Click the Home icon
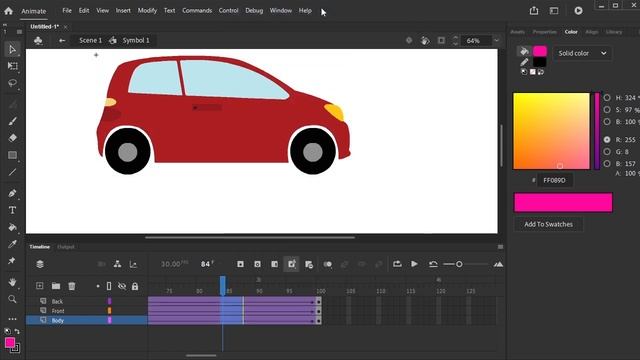 8,11
